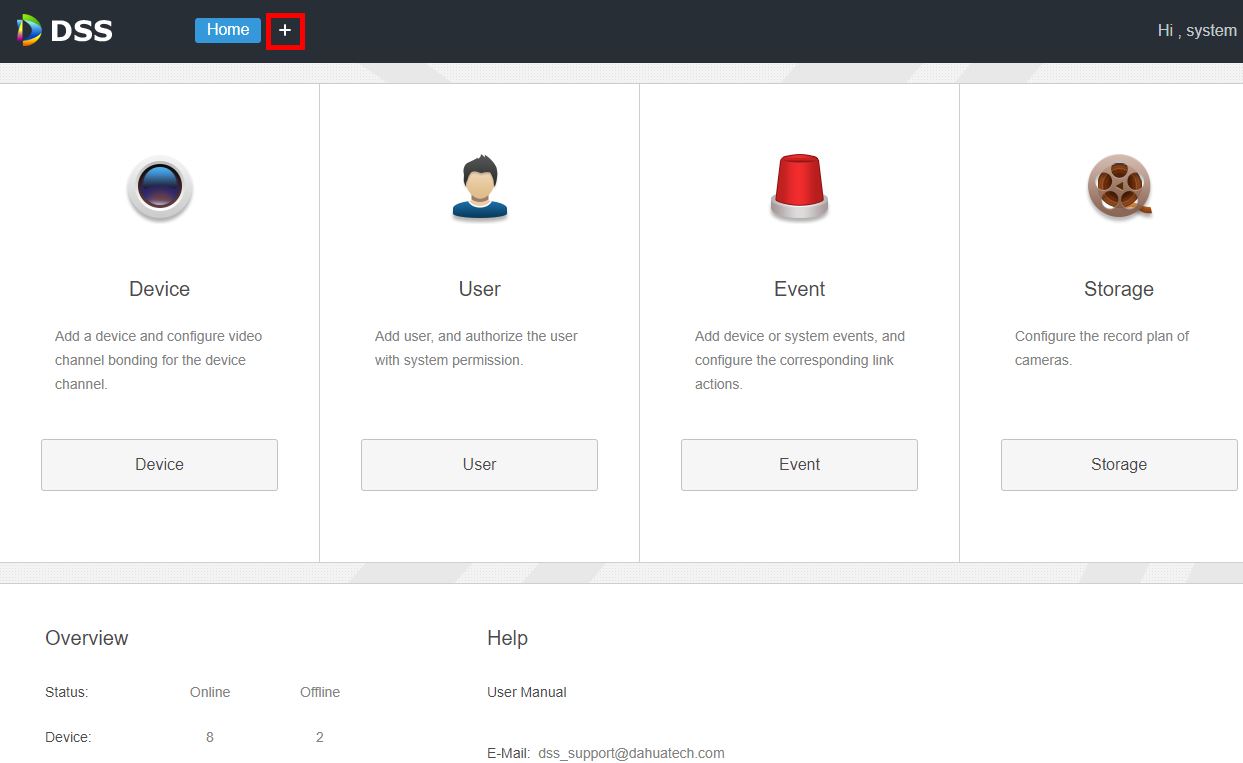
Task: Click the dss_support email address
Action: point(631,753)
